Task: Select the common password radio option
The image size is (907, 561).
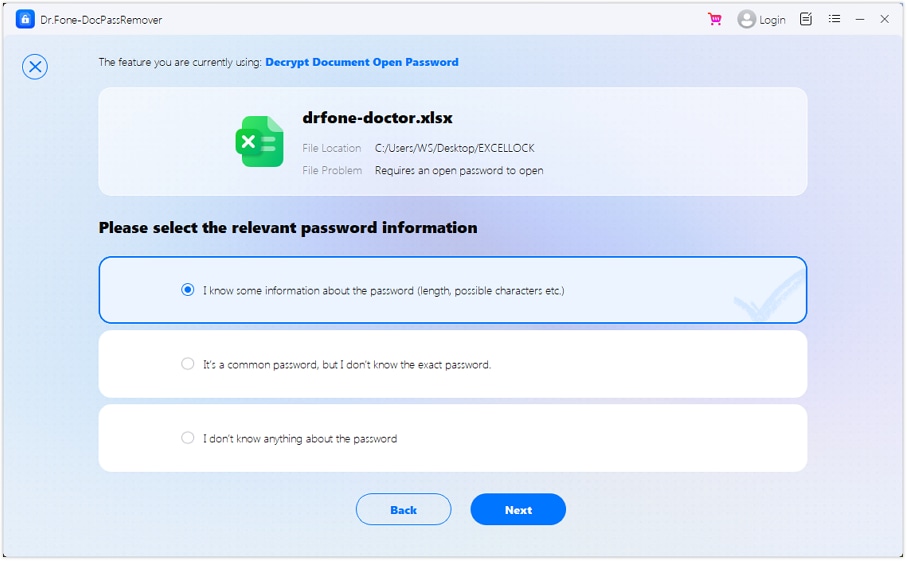Action: [187, 364]
